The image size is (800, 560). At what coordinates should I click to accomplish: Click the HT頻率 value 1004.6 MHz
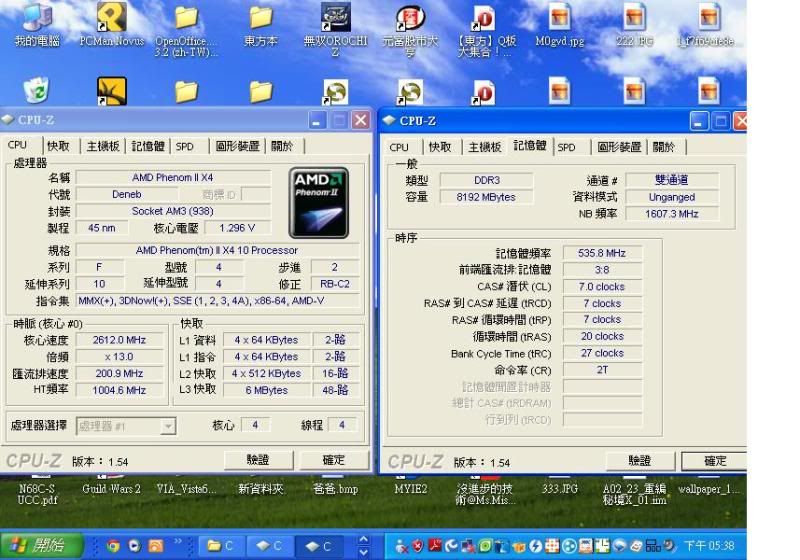(119, 390)
